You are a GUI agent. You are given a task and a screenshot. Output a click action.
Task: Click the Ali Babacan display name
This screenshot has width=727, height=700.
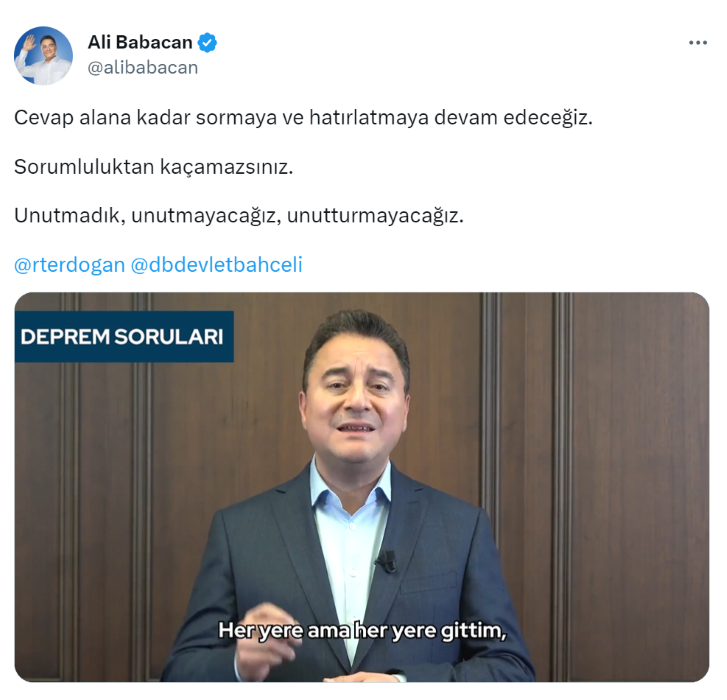pos(140,42)
